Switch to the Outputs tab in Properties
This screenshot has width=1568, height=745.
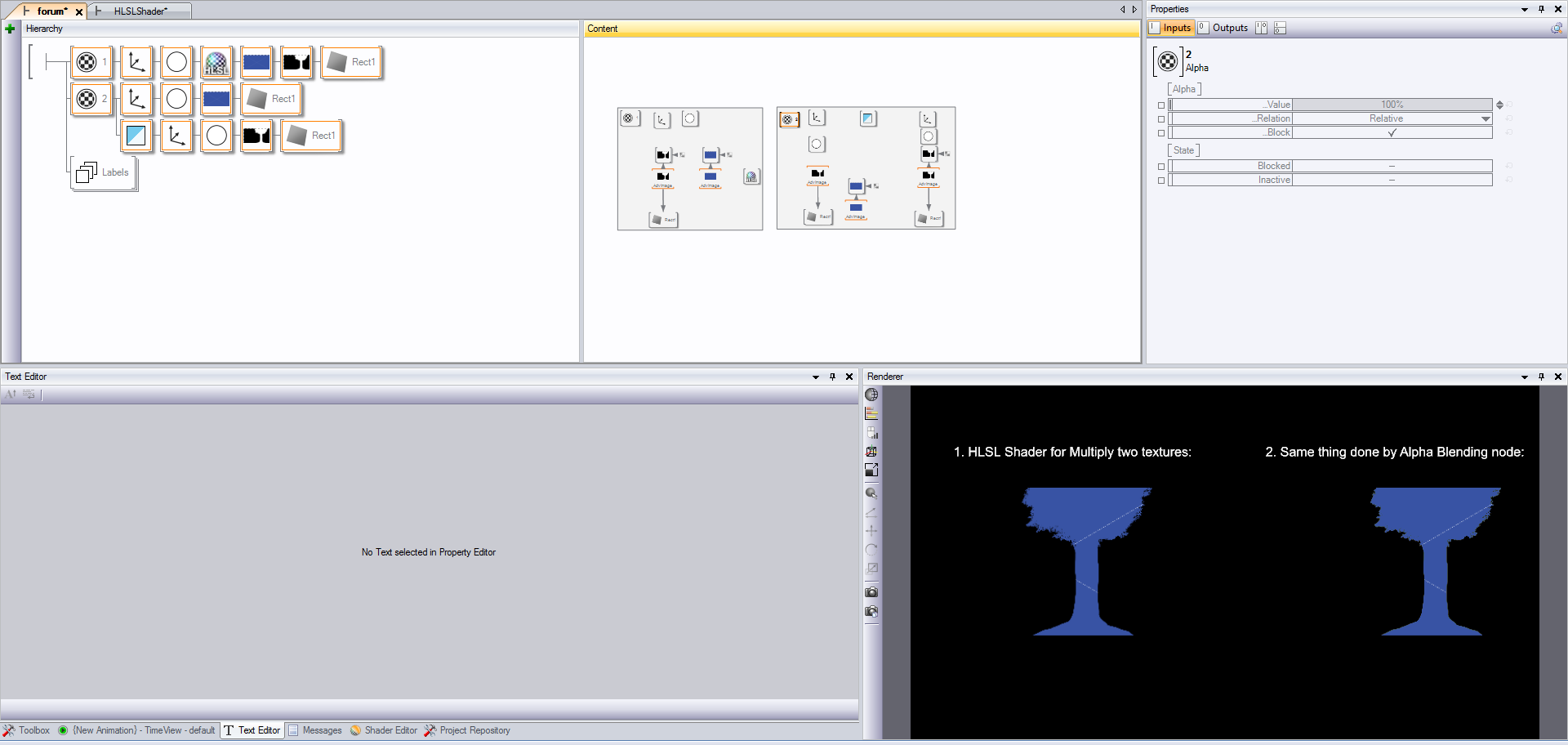(1229, 28)
